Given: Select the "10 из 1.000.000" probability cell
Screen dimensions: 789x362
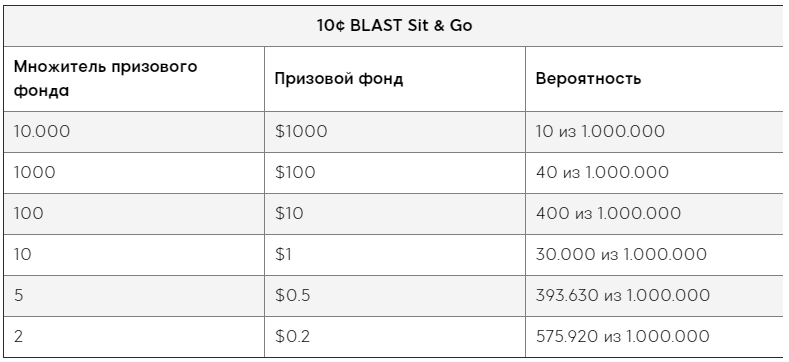Looking at the screenshot, I should pos(654,132).
